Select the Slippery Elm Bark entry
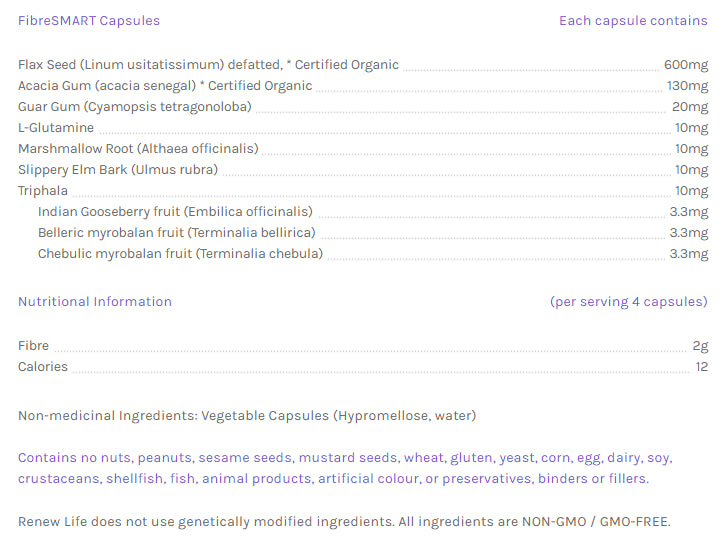Image resolution: width=725 pixels, height=547 pixels. click(x=118, y=170)
